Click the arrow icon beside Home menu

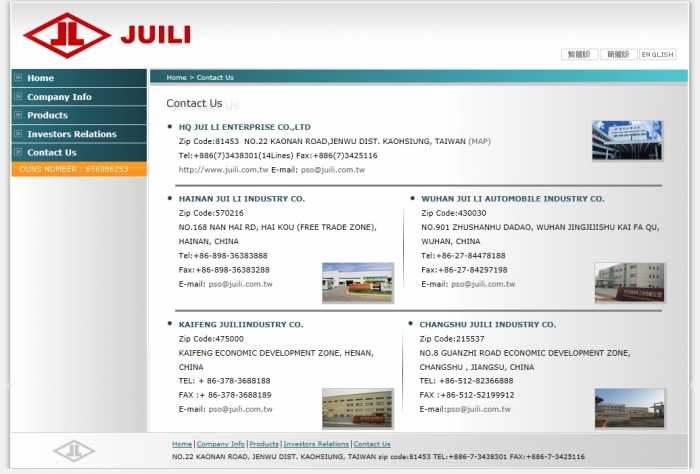(x=18, y=78)
